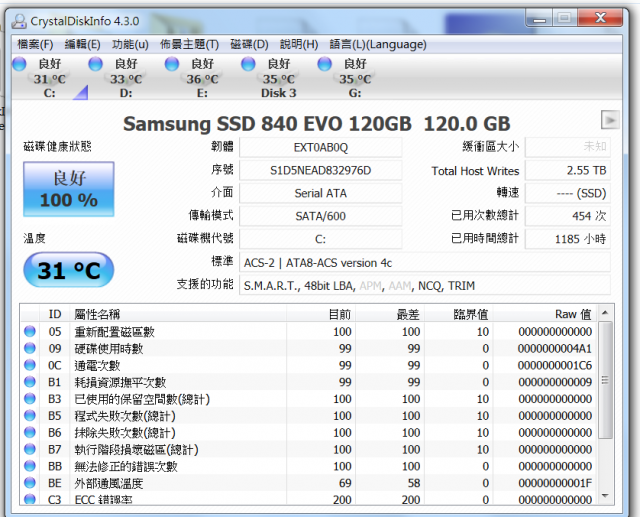The width and height of the screenshot is (640, 517).
Task: Select the 重新配置磁區數 attribute row
Action: pyautogui.click(x=309, y=331)
